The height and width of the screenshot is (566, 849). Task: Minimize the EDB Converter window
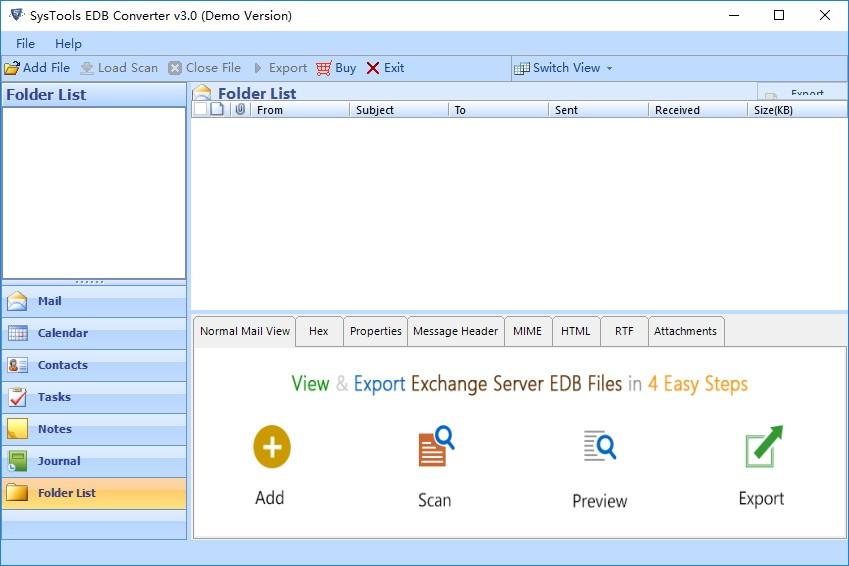coord(734,15)
